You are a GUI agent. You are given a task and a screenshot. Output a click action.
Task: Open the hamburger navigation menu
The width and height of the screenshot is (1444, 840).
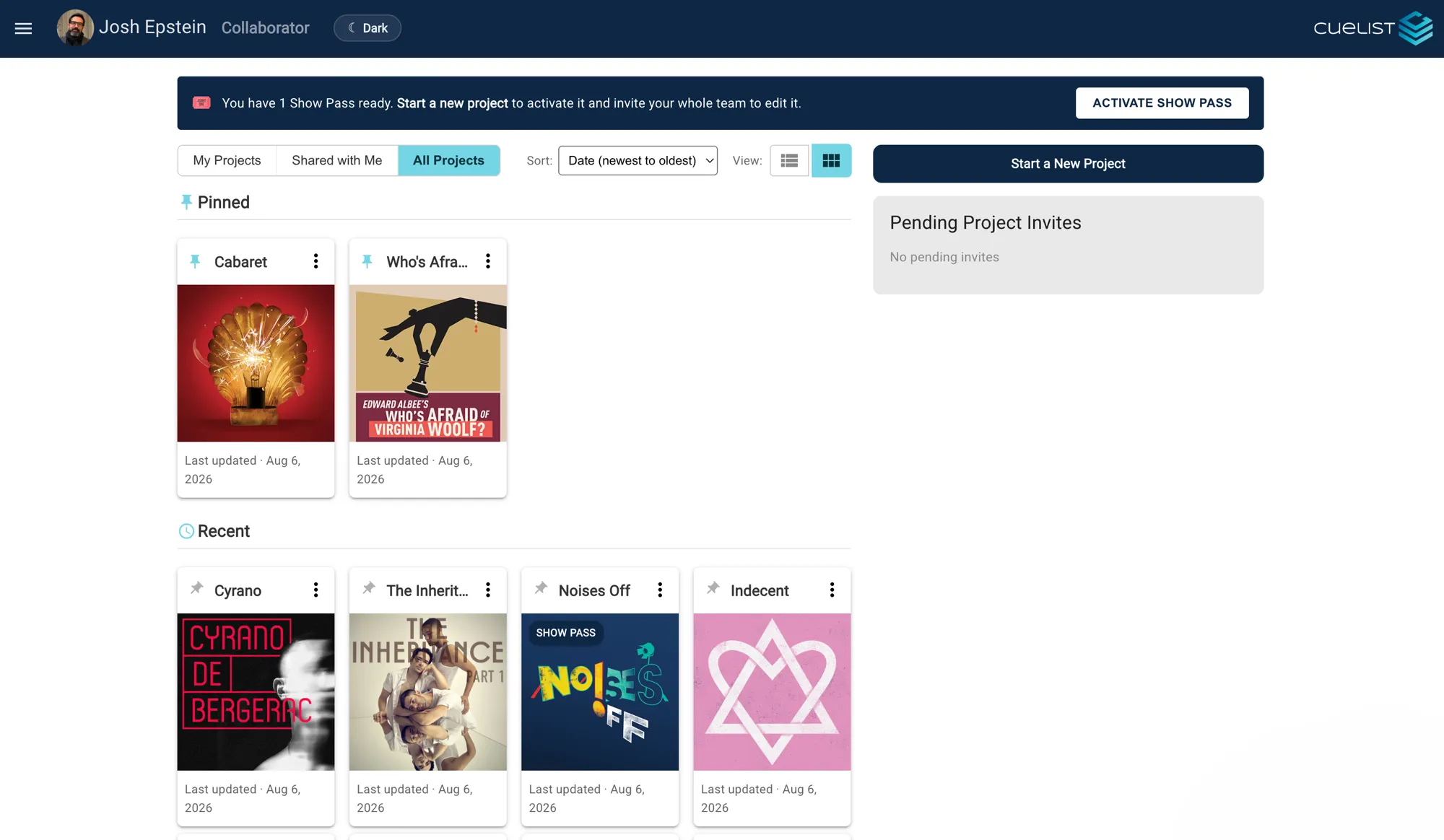coord(23,28)
